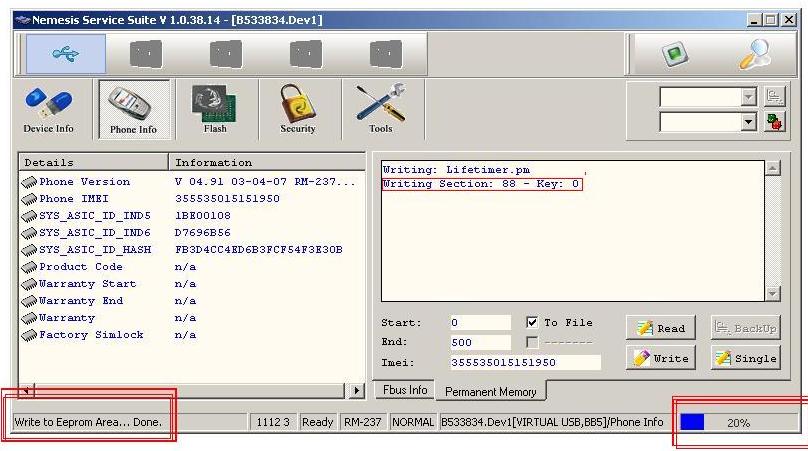Viewport: 808px width, 451px height.
Task: Click the '1112 3' status bar entry
Action: pyautogui.click(x=273, y=422)
